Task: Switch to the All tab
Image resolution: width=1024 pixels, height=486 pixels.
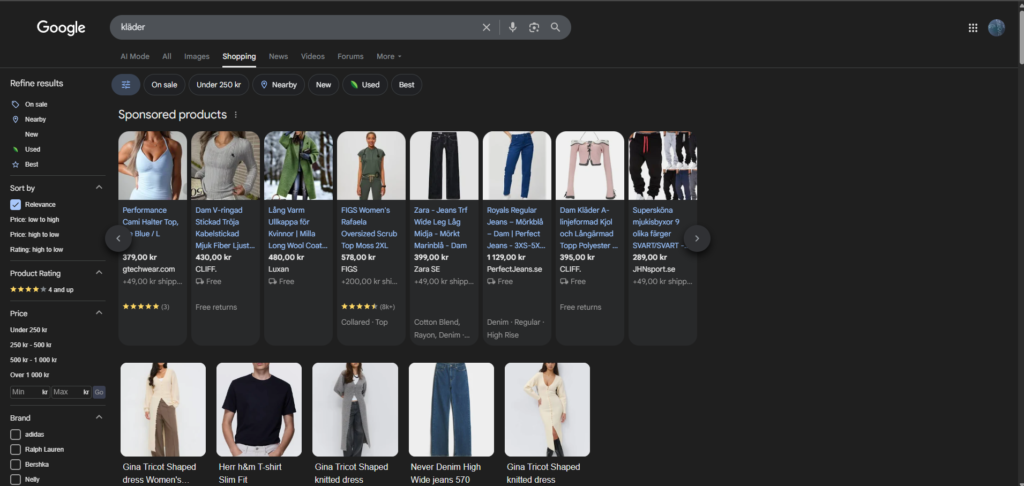Action: (x=167, y=56)
